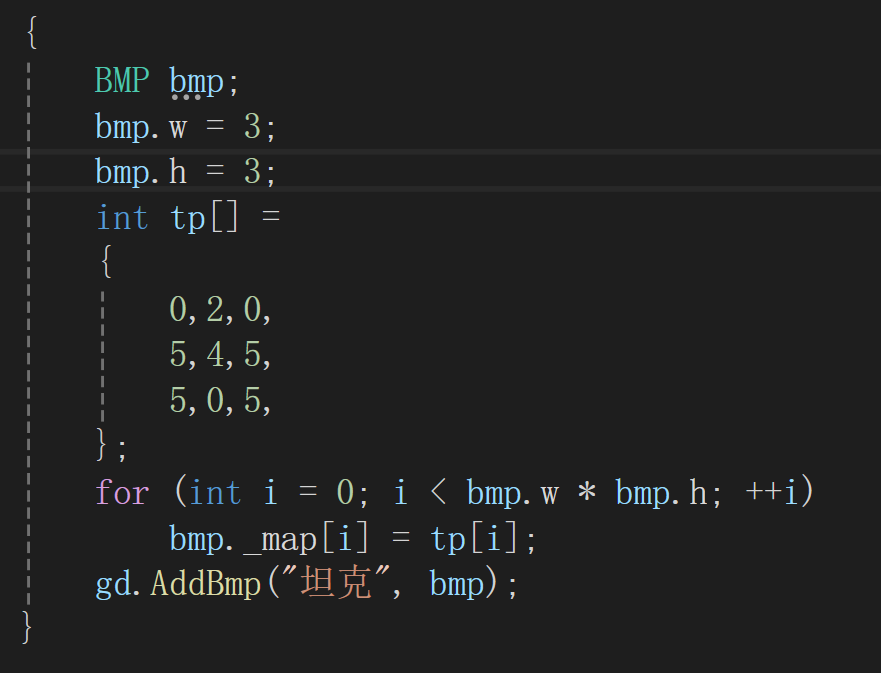Screen dimensions: 881x673
Task: Click 'bmp.w * bmp.h' loop condition
Action: (587, 493)
